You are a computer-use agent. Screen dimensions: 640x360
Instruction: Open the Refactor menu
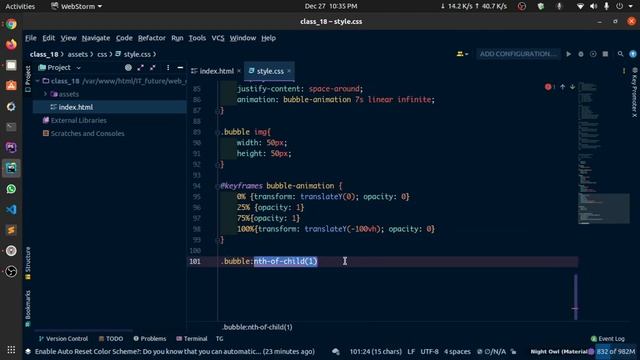tap(151, 38)
